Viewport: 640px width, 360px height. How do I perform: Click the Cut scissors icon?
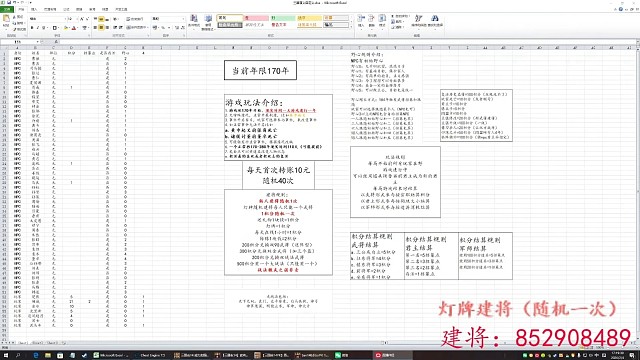pyautogui.click(x=15, y=17)
